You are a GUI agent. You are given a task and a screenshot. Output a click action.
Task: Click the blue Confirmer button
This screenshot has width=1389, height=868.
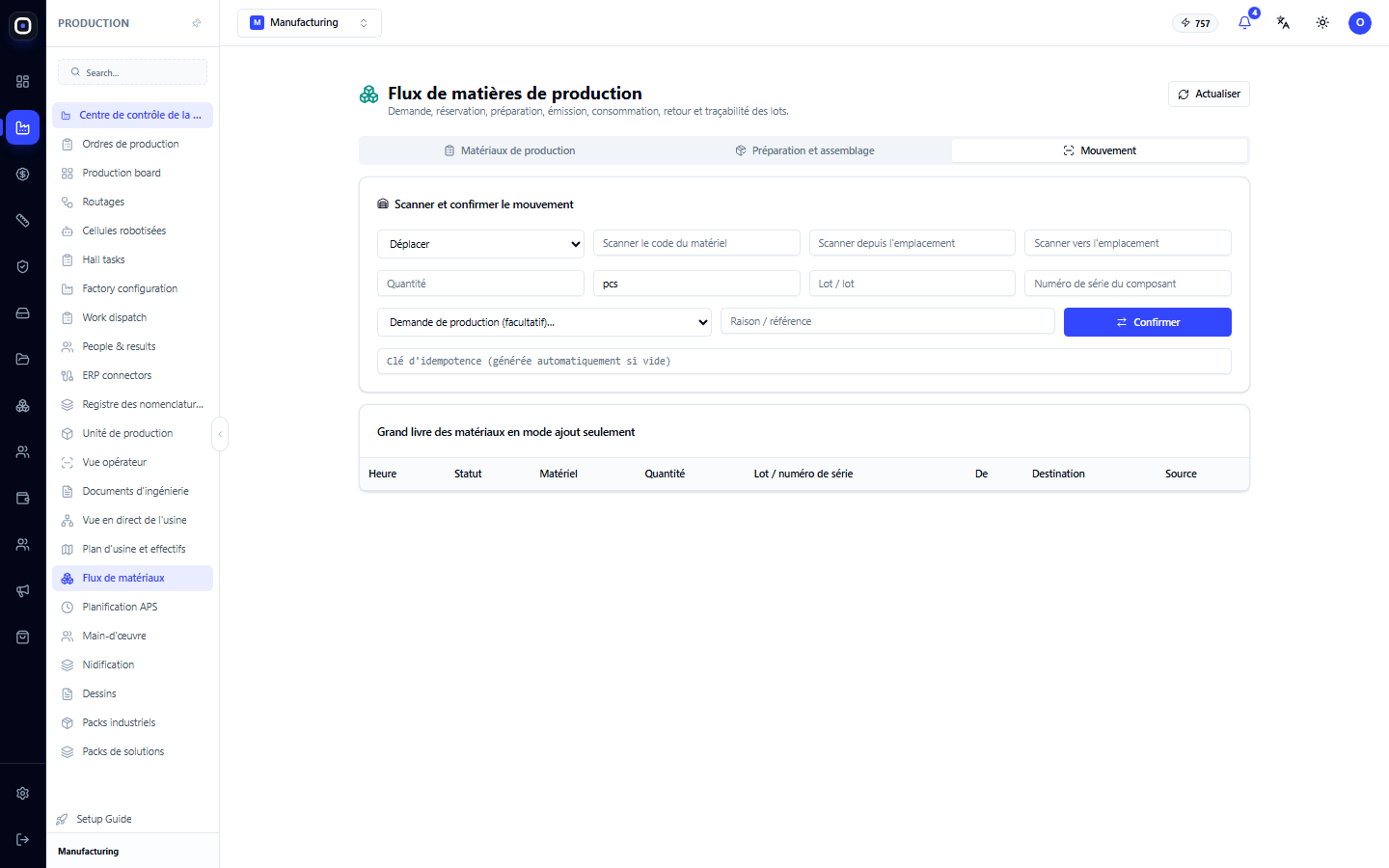click(1148, 322)
